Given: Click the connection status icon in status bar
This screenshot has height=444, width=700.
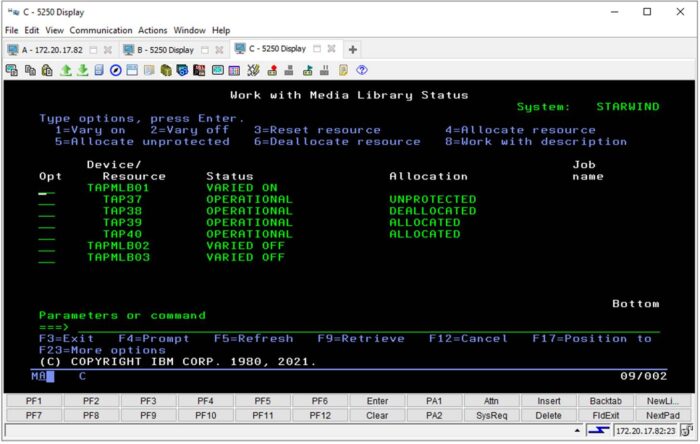Looking at the screenshot, I should (x=596, y=431).
